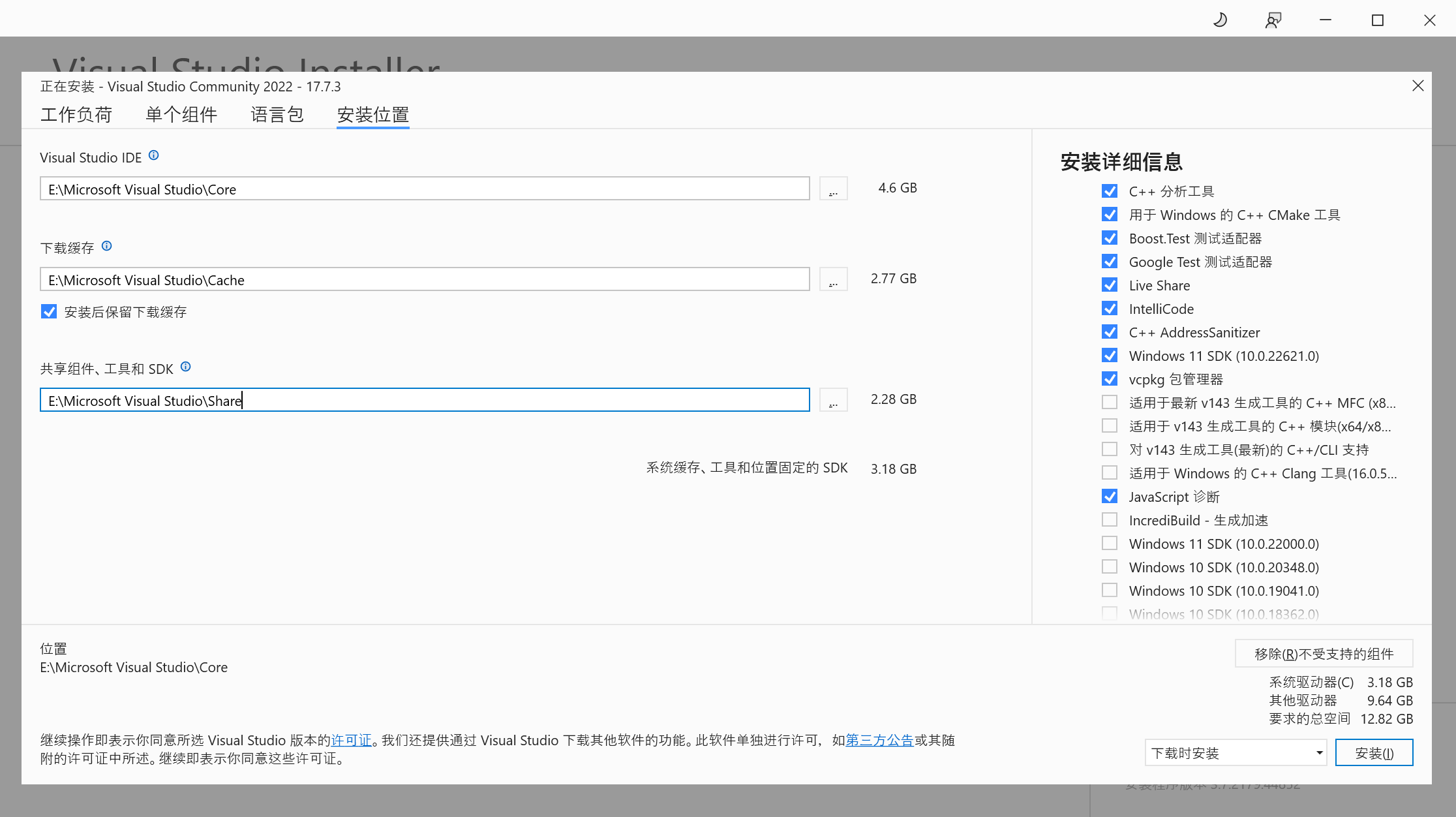Open the 许可证 link
This screenshot has width=1456, height=817.
352,740
